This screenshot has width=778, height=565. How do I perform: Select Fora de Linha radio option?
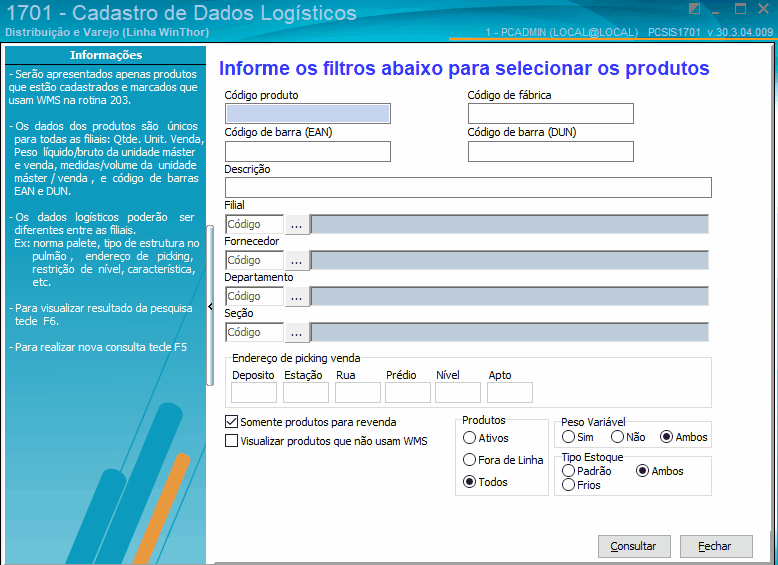(x=469, y=460)
